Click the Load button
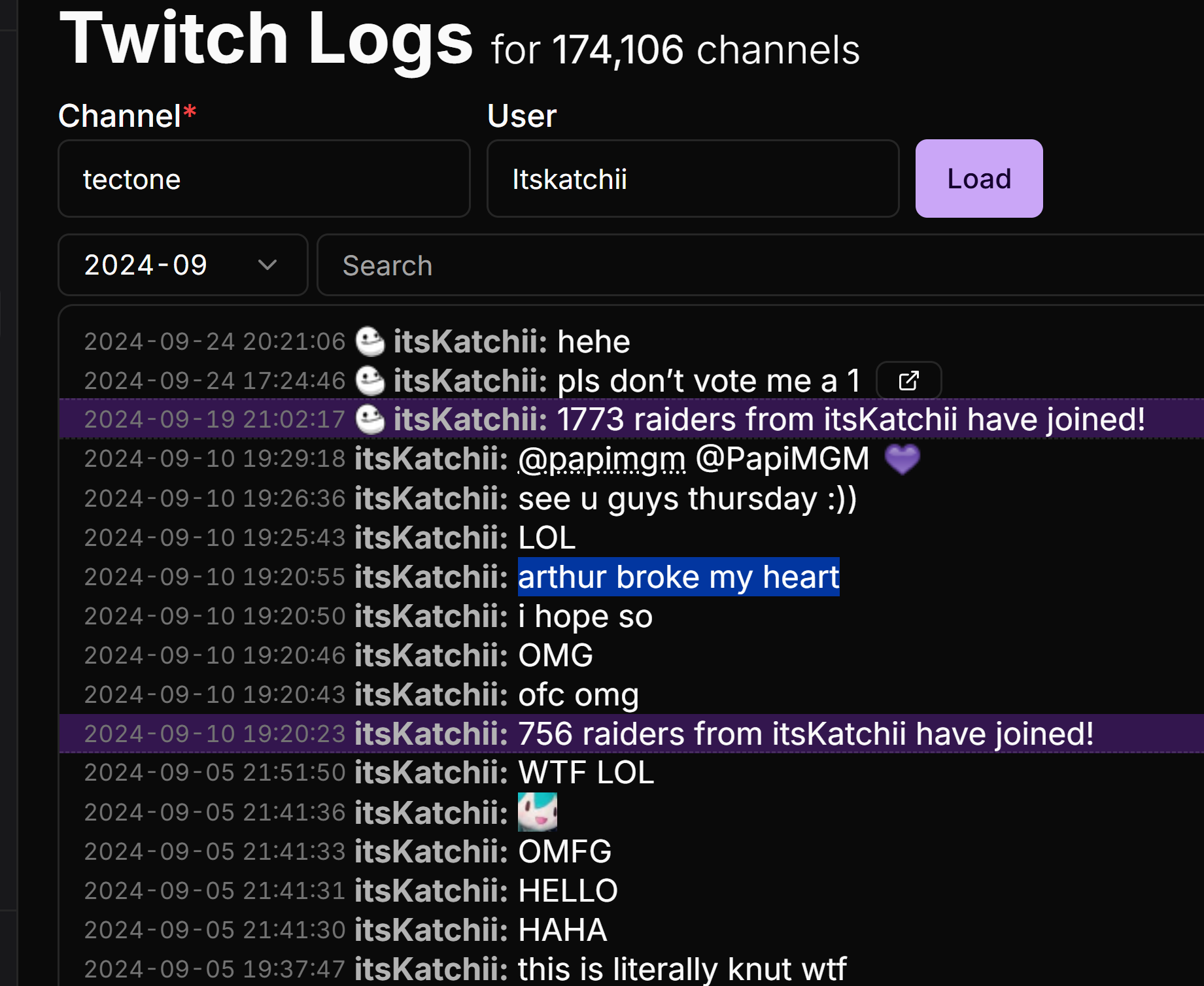The image size is (1204, 986). tap(979, 178)
